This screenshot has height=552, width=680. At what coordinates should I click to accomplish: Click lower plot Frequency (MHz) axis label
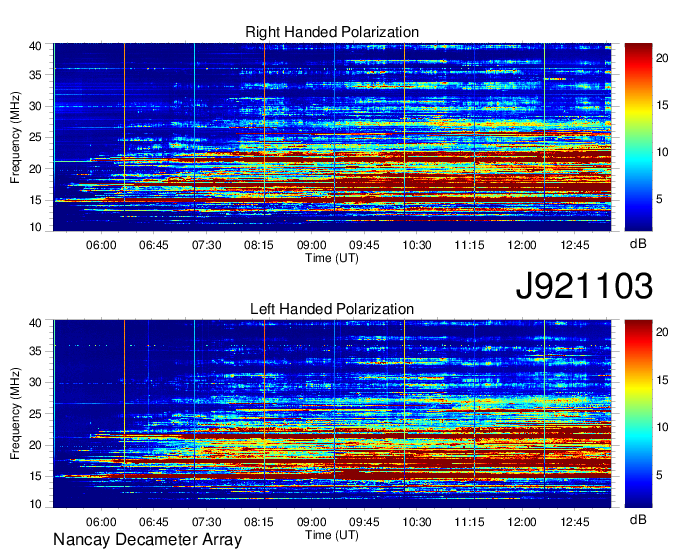(x=15, y=414)
